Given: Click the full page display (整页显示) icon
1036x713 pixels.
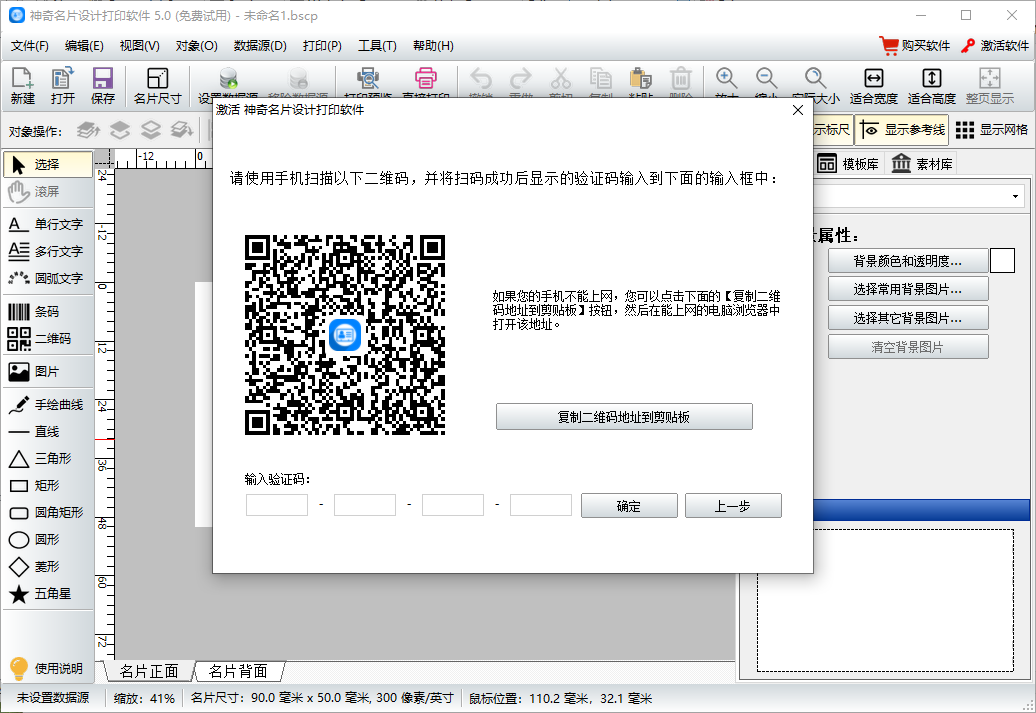Looking at the screenshot, I should coord(990,85).
